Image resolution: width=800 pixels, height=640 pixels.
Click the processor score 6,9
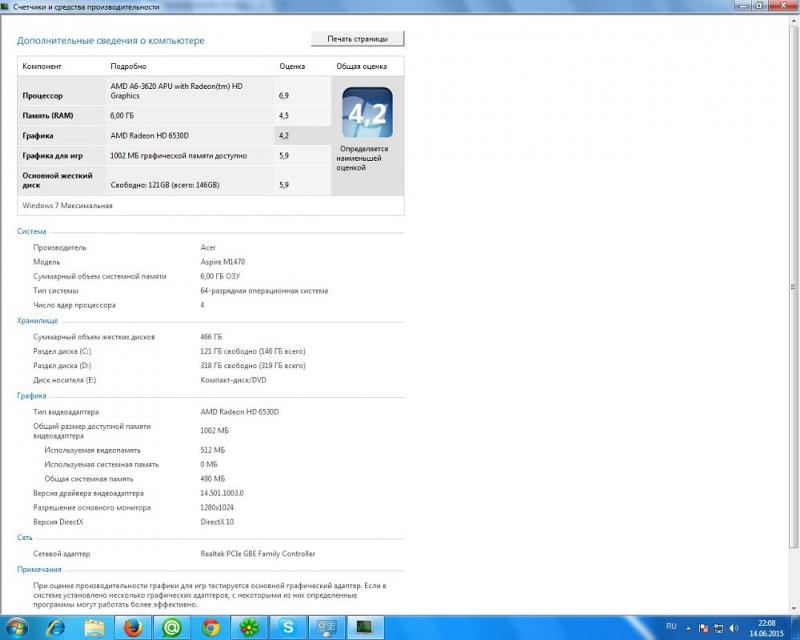coord(284,95)
